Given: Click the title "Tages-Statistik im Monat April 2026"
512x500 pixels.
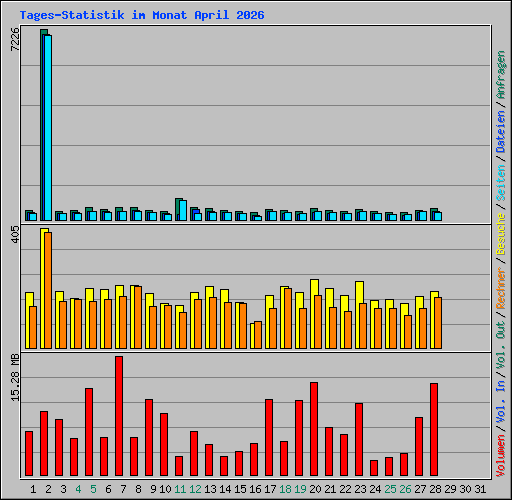Looking at the screenshot, I should (x=142, y=15).
